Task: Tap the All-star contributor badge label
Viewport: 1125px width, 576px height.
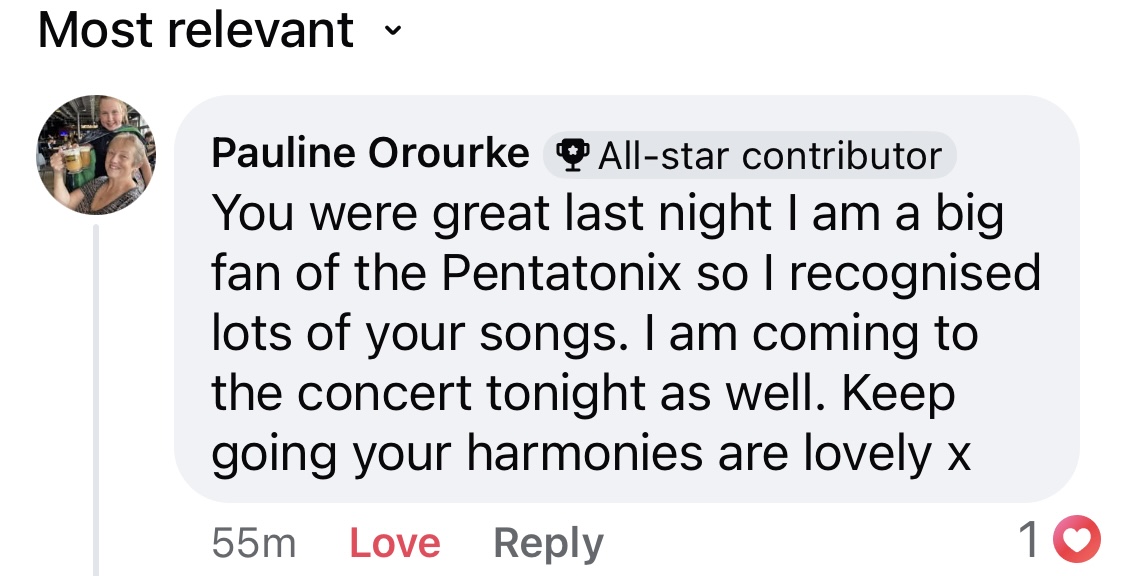Action: coord(768,156)
